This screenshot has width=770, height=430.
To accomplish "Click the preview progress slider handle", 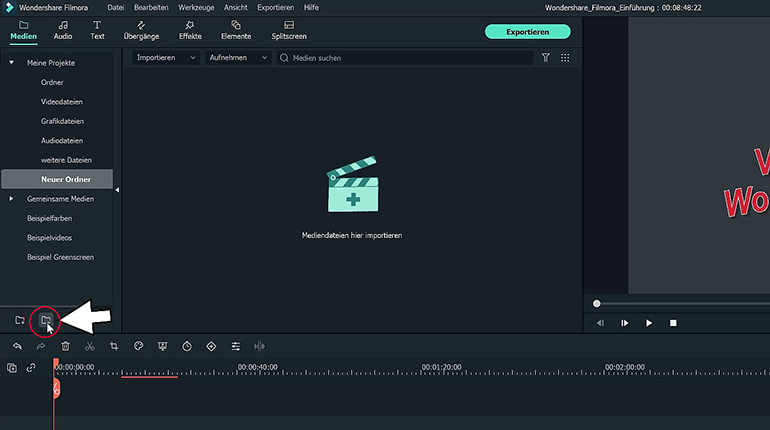I will (x=597, y=304).
